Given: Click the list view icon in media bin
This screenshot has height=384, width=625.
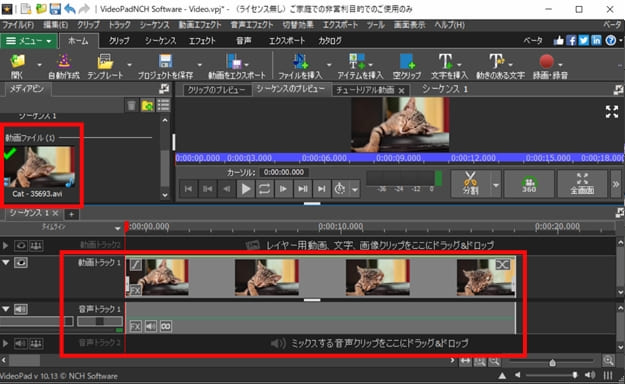Looking at the screenshot, I should (x=163, y=106).
